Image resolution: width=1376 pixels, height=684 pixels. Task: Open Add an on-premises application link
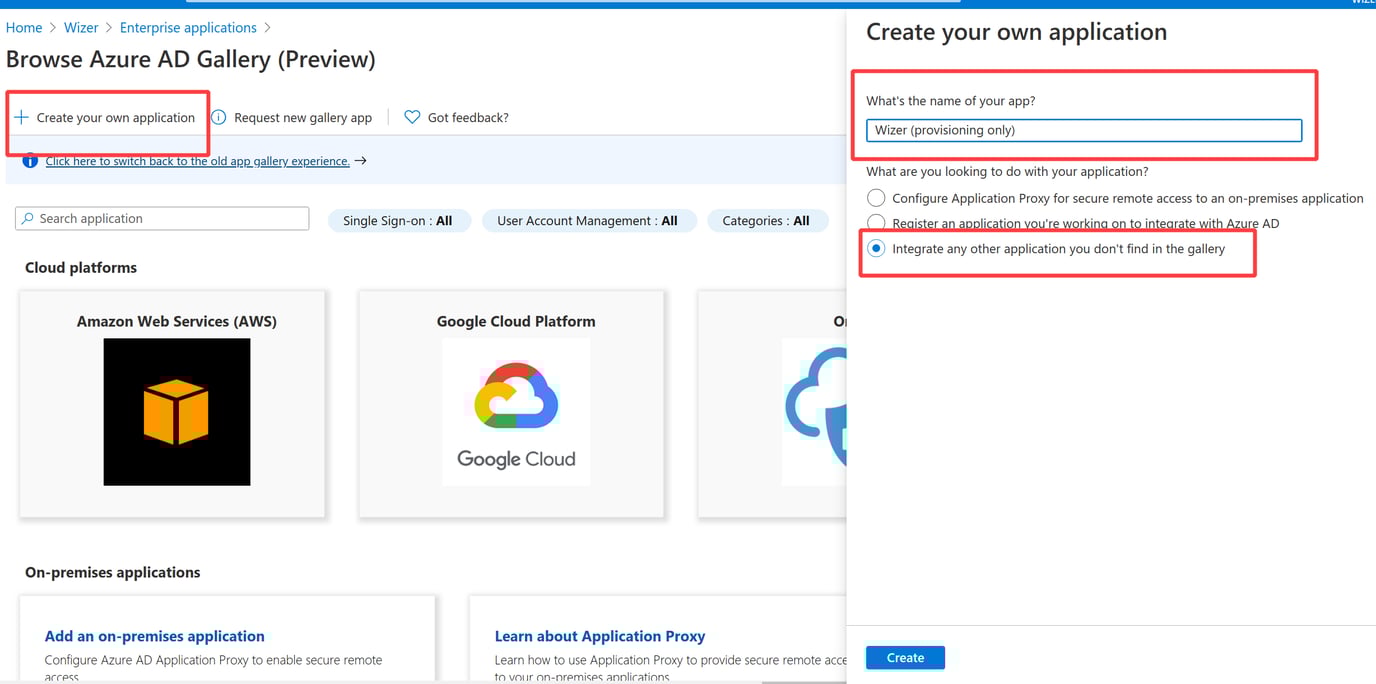point(153,635)
